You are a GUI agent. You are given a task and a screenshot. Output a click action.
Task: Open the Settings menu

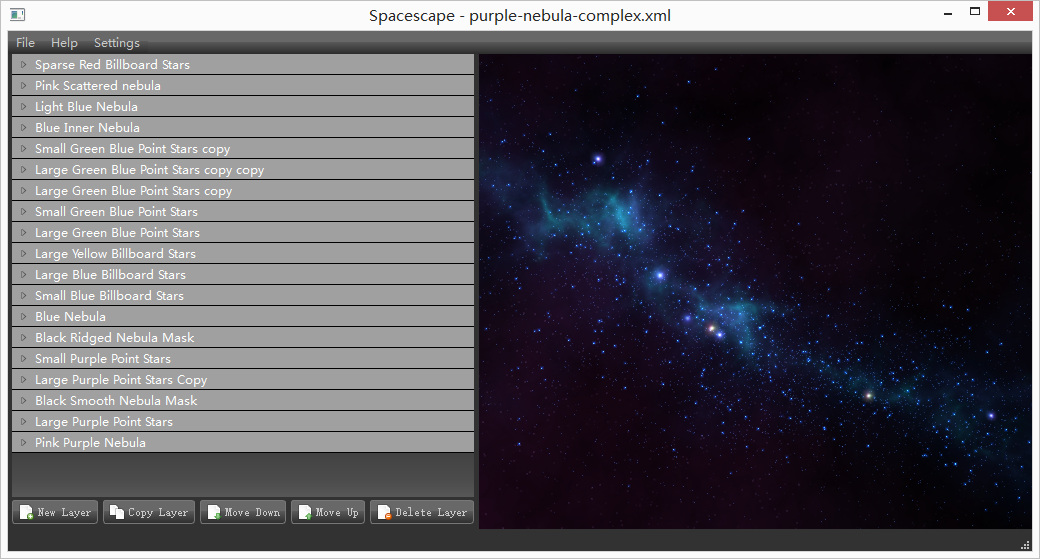pyautogui.click(x=117, y=42)
